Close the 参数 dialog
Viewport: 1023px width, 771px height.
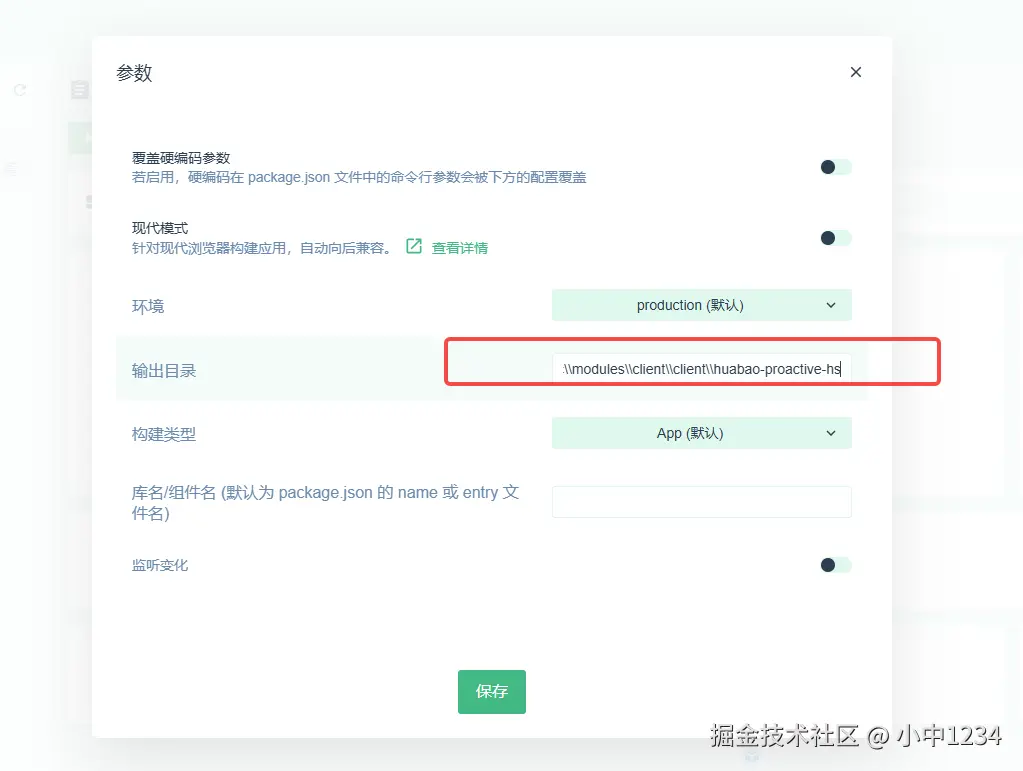tap(855, 72)
